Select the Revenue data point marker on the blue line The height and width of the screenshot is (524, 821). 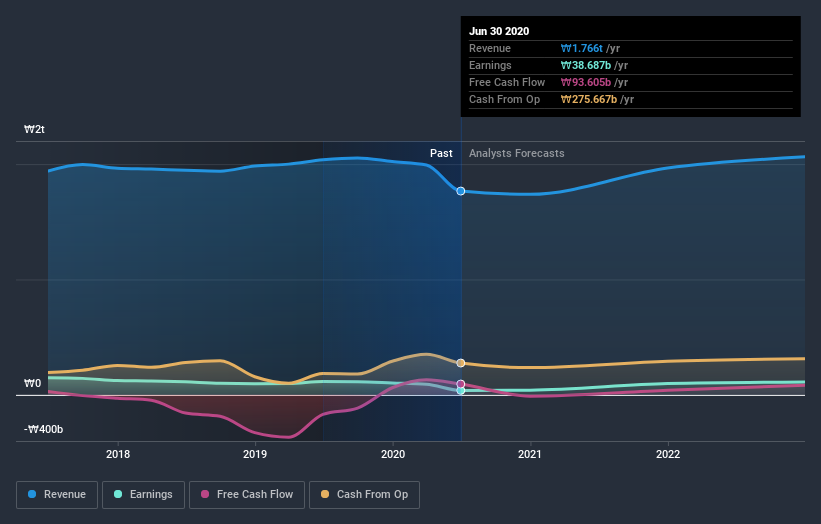click(461, 191)
